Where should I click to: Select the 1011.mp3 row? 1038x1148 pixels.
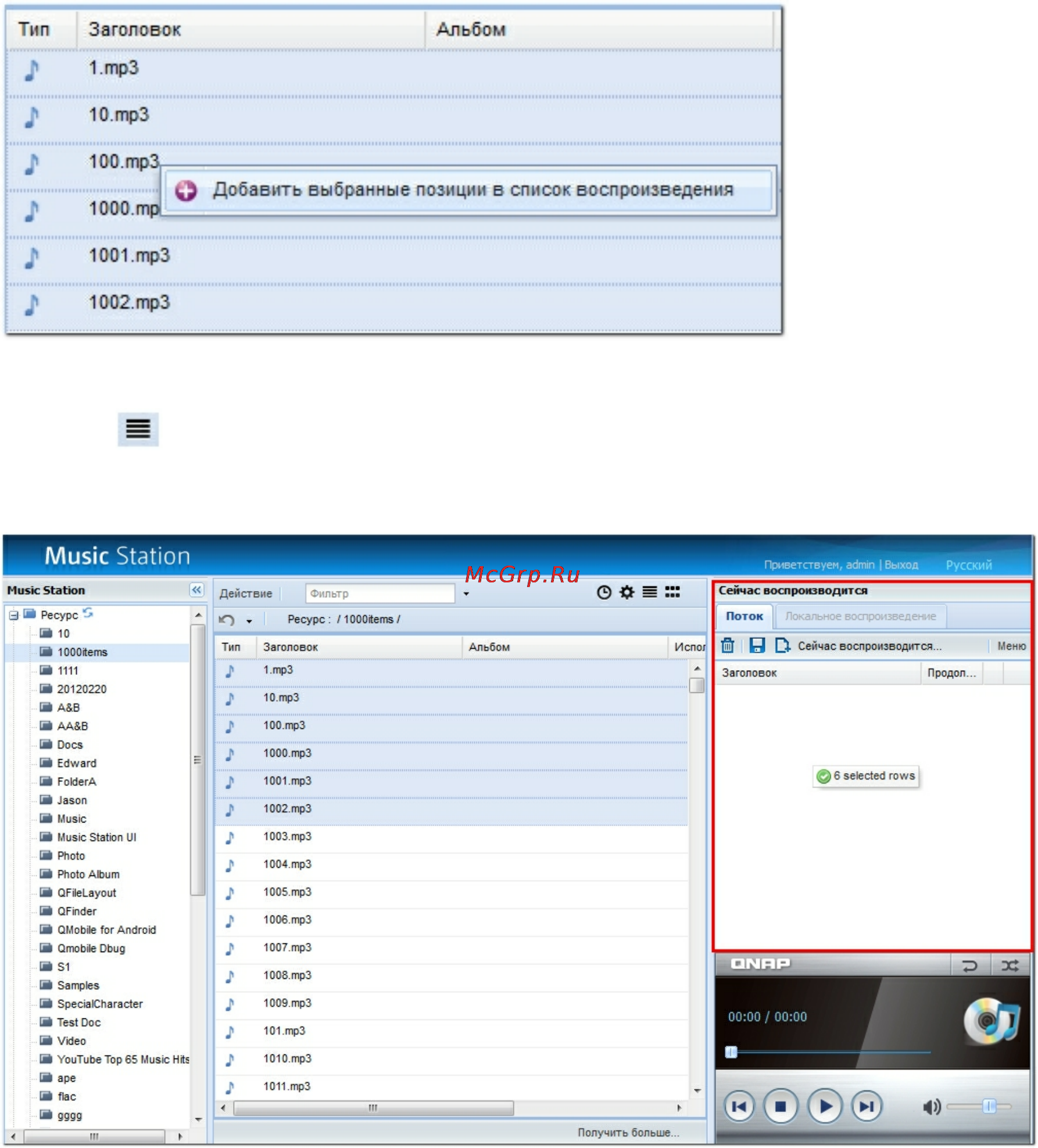point(452,1087)
